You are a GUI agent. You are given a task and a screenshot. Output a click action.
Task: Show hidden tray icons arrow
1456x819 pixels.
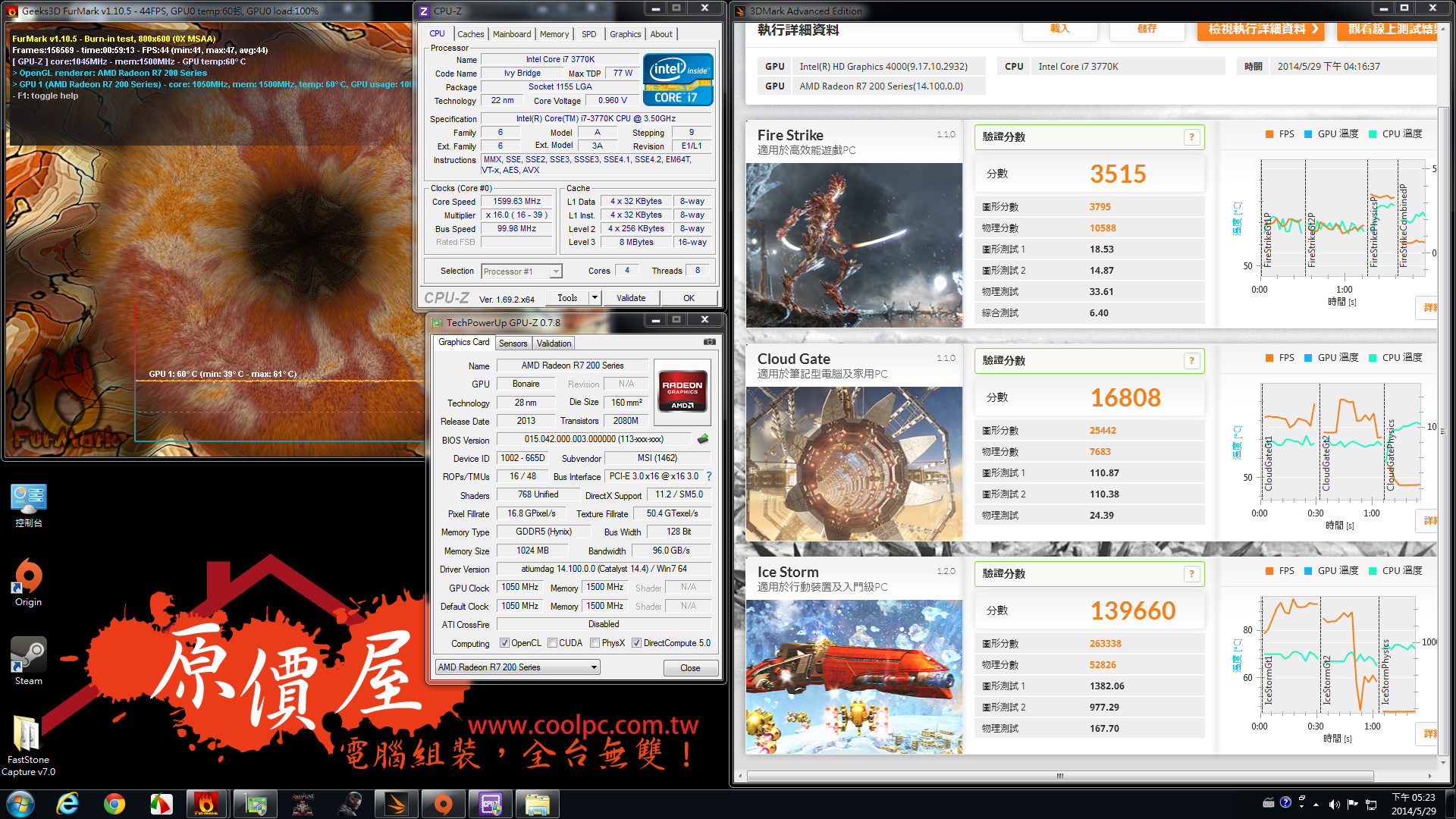pyautogui.click(x=1316, y=805)
